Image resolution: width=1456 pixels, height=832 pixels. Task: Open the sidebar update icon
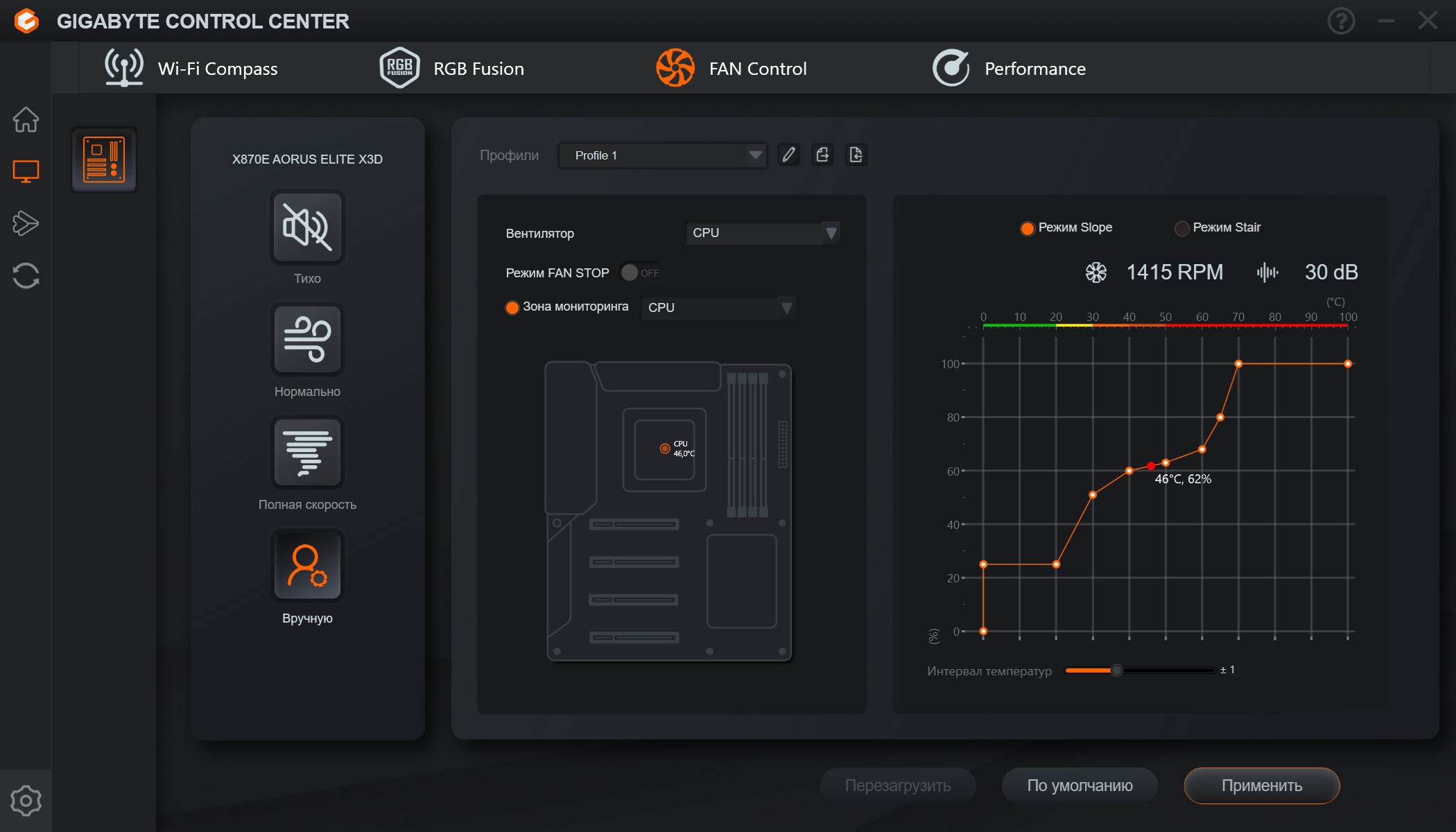pyautogui.click(x=26, y=275)
